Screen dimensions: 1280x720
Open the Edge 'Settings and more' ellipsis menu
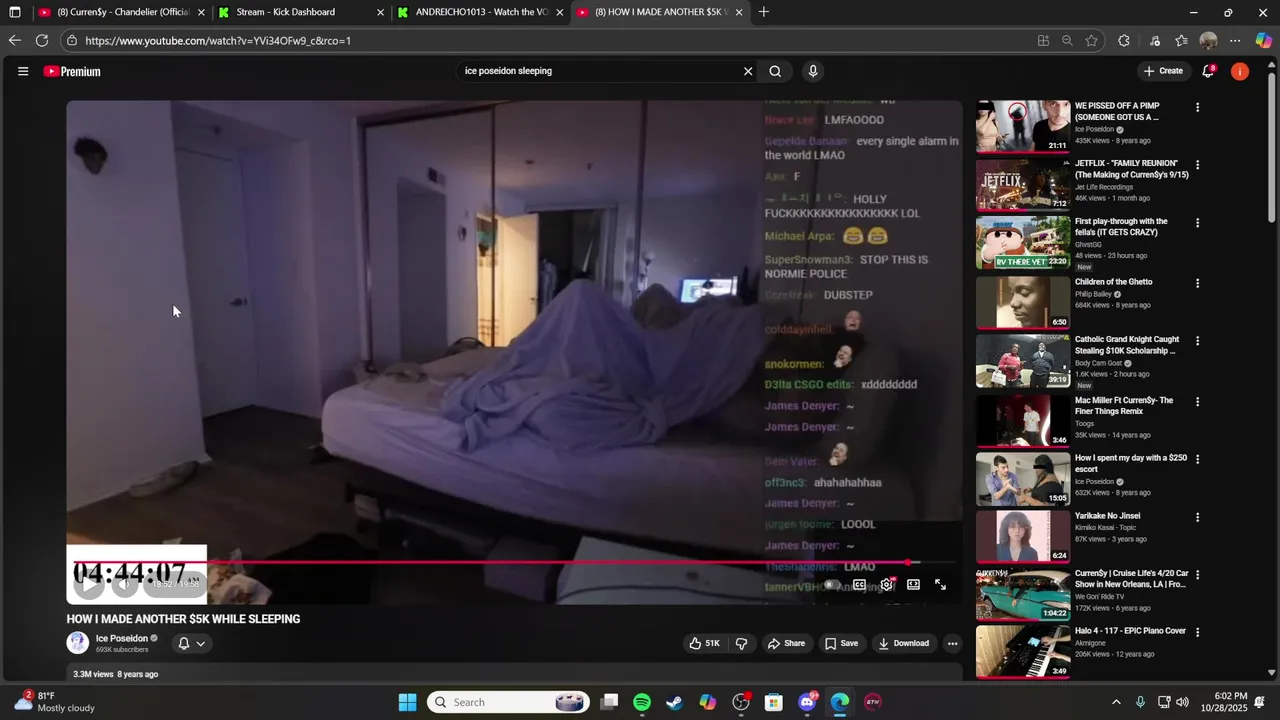tap(1235, 41)
